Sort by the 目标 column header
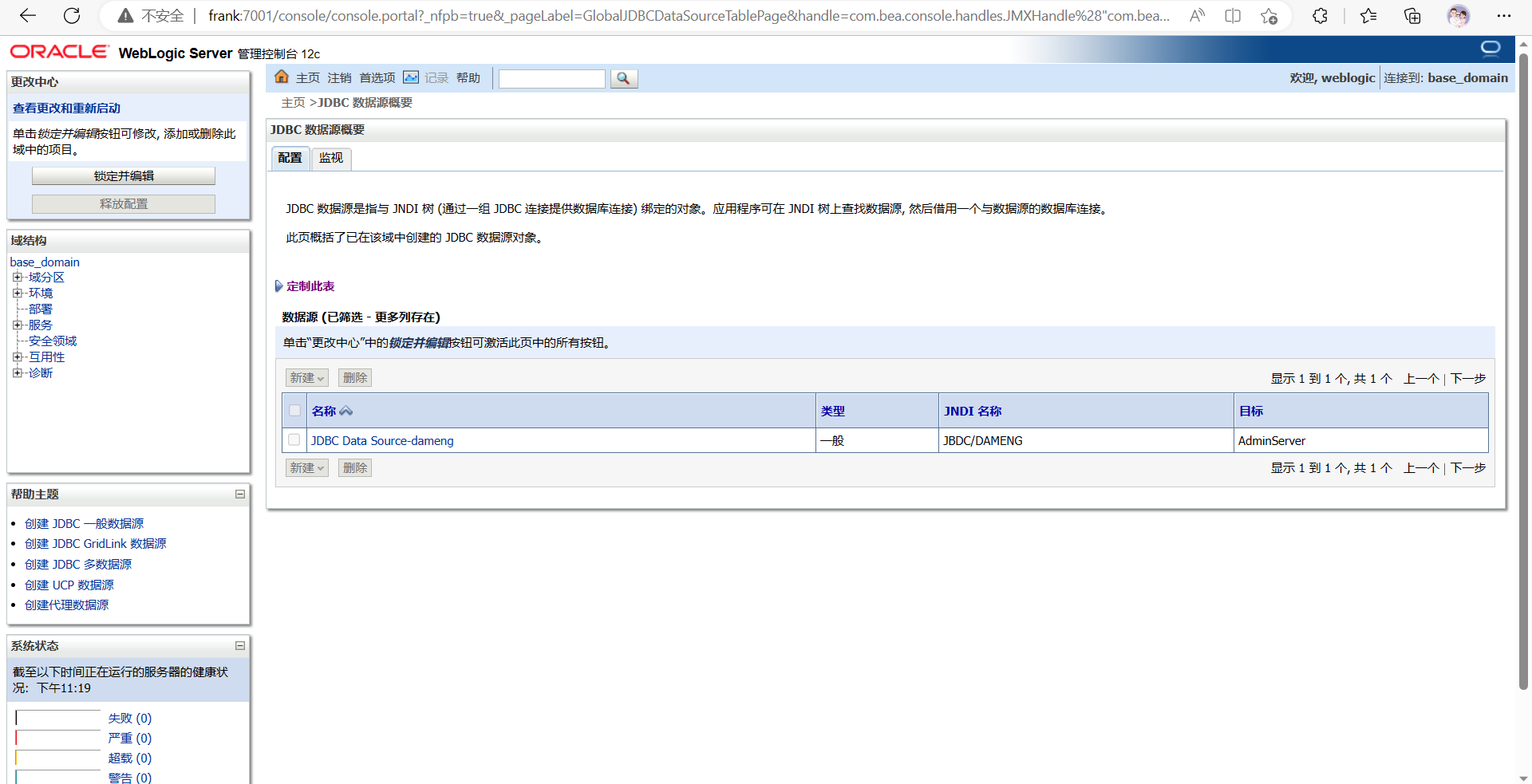1532x784 pixels. point(1250,412)
